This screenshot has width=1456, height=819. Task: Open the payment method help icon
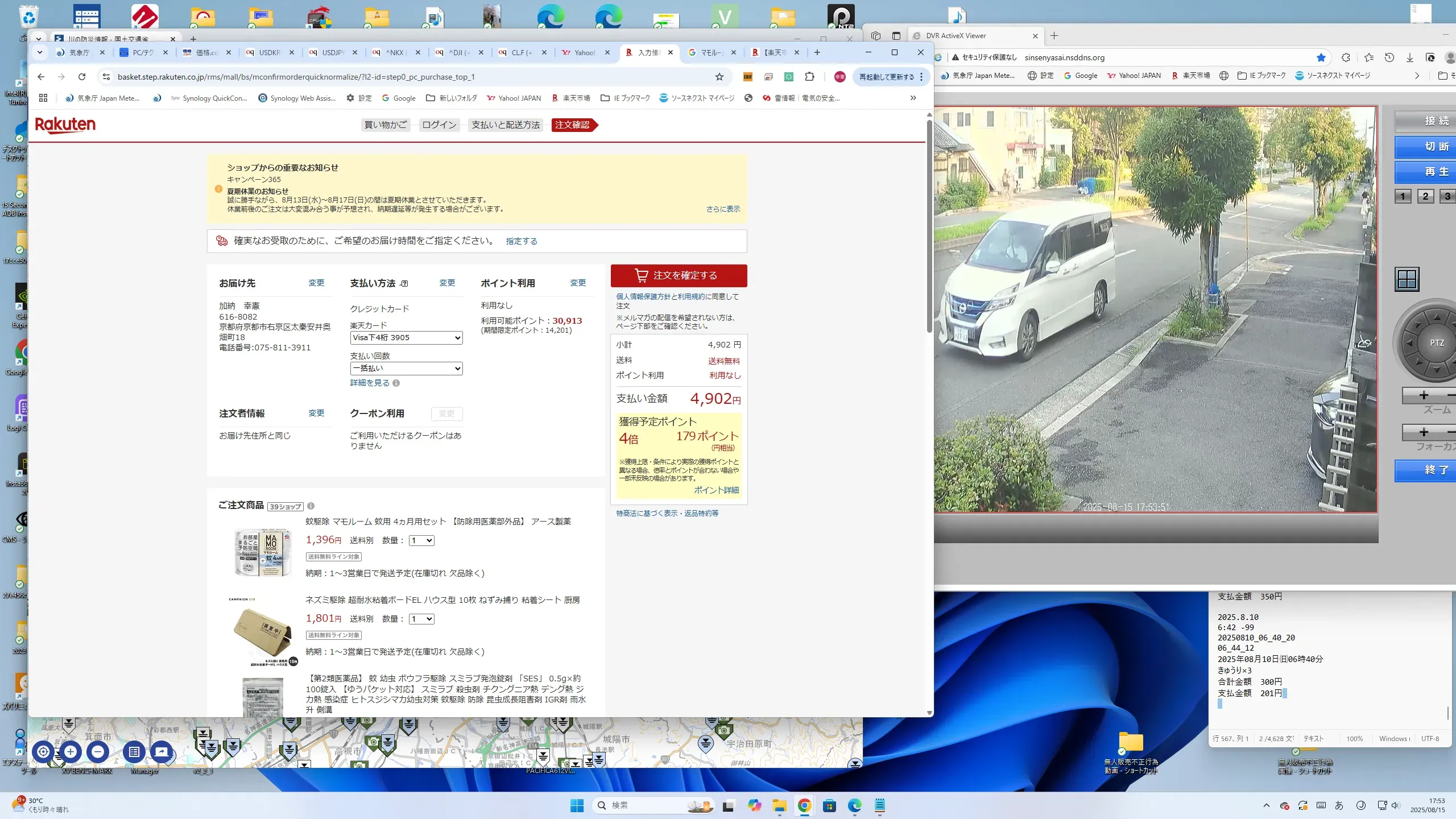[x=404, y=283]
